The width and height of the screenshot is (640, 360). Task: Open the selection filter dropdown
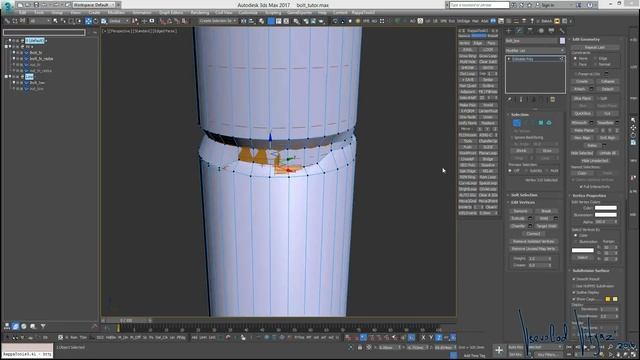tap(39, 21)
